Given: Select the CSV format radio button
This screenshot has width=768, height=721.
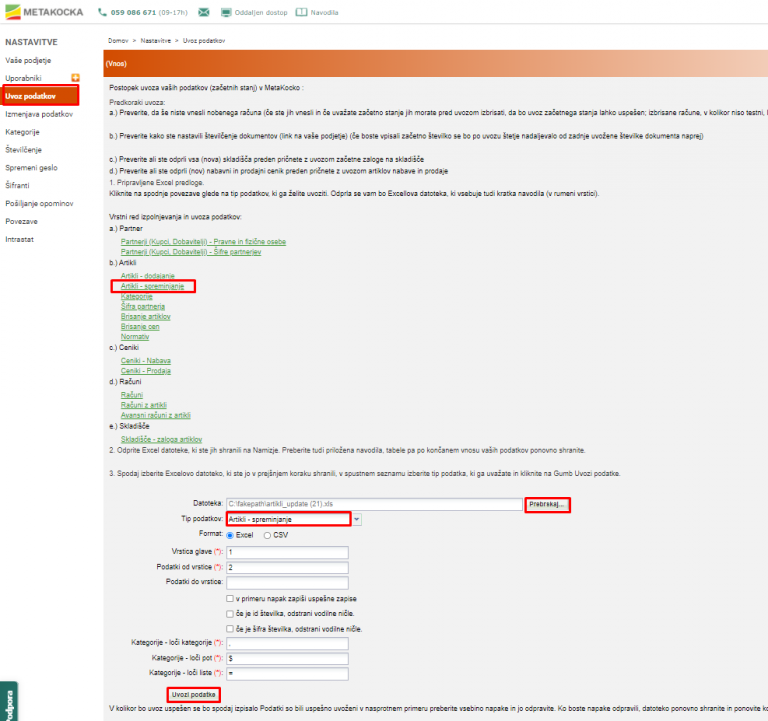Looking at the screenshot, I should coord(267,535).
